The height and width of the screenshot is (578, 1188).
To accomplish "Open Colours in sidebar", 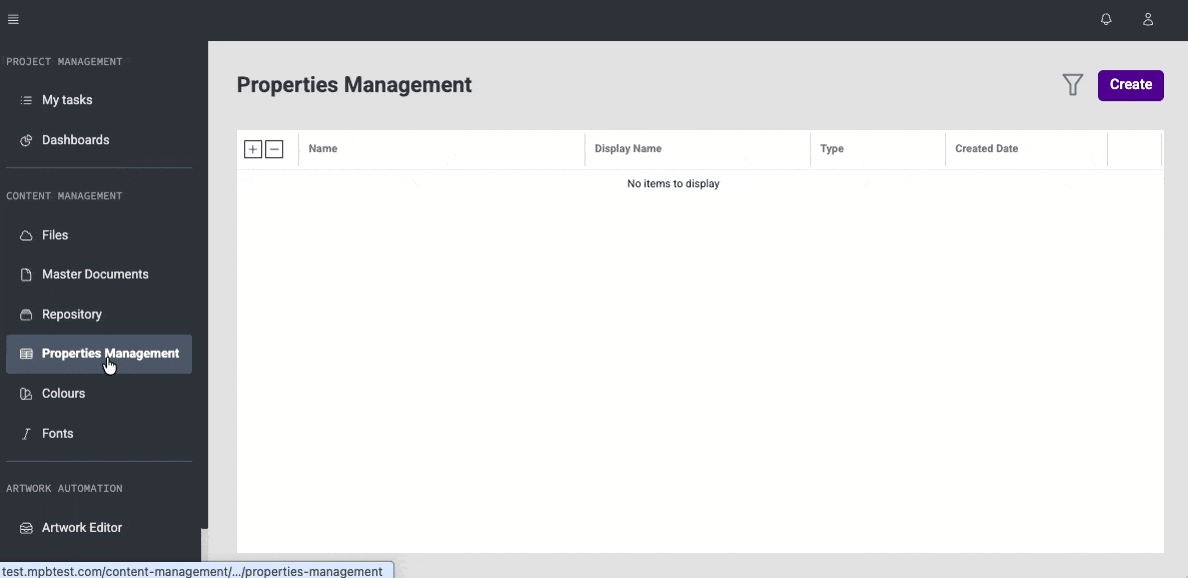I will tap(98, 394).
